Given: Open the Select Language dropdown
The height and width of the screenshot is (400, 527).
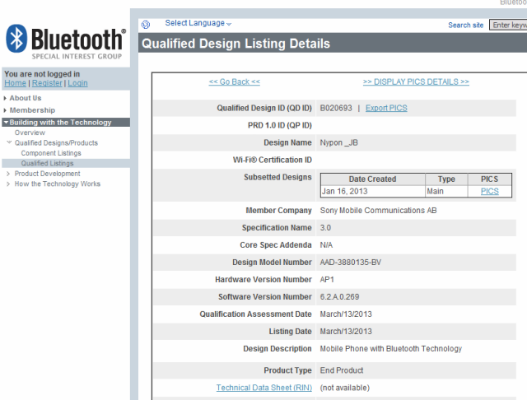Looking at the screenshot, I should click(198, 23).
